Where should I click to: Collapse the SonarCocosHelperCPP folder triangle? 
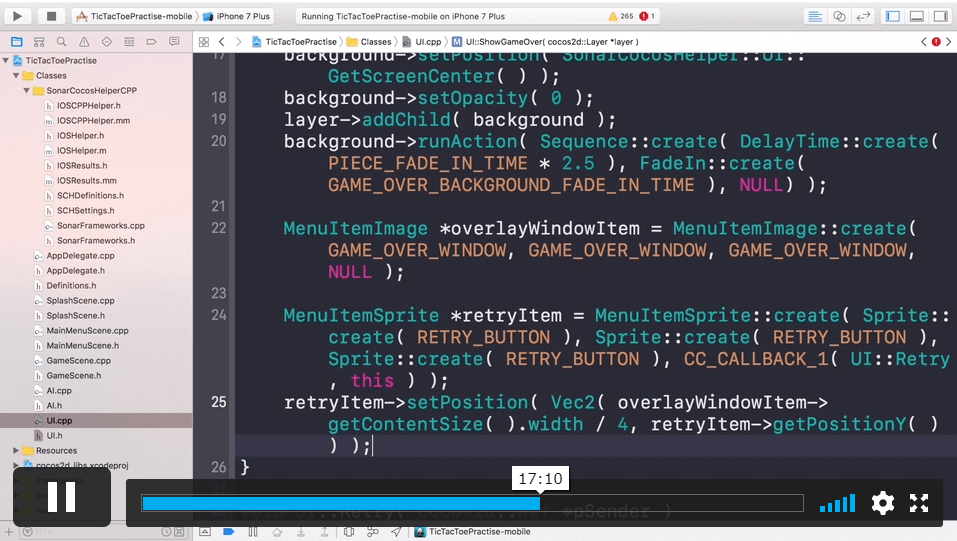(x=26, y=90)
